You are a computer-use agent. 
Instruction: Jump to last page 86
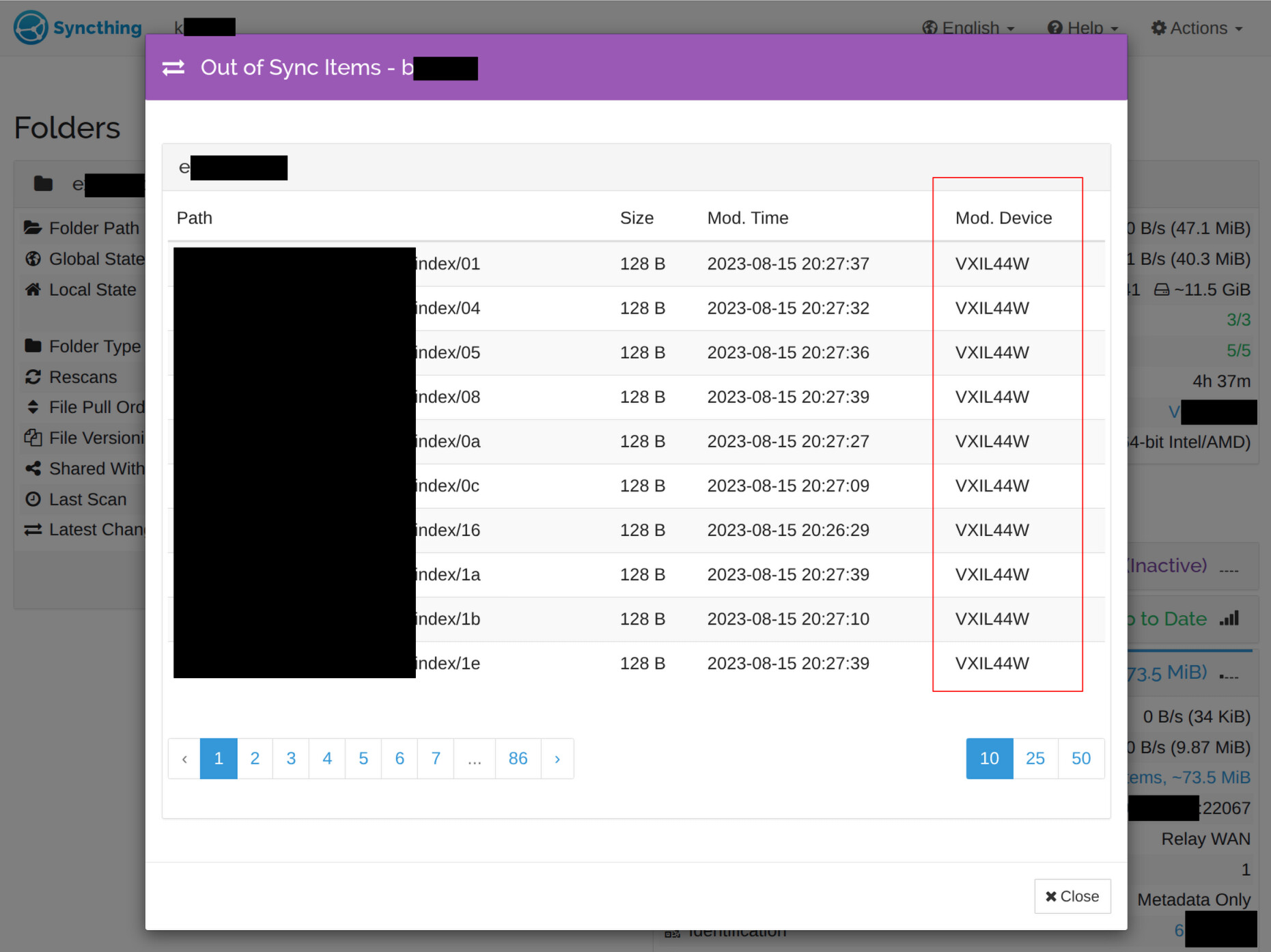(x=518, y=758)
